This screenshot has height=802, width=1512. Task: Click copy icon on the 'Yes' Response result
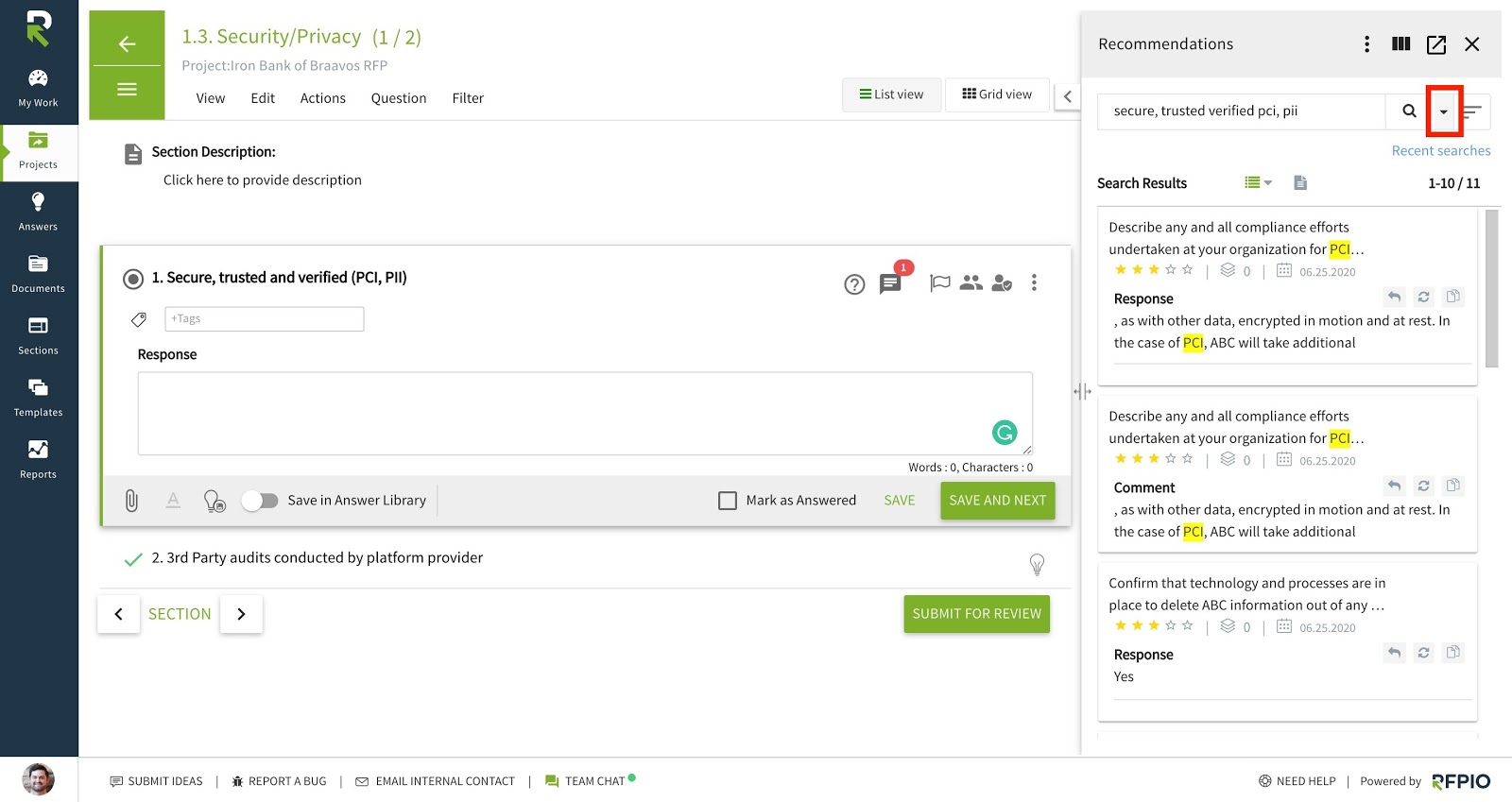click(x=1453, y=653)
